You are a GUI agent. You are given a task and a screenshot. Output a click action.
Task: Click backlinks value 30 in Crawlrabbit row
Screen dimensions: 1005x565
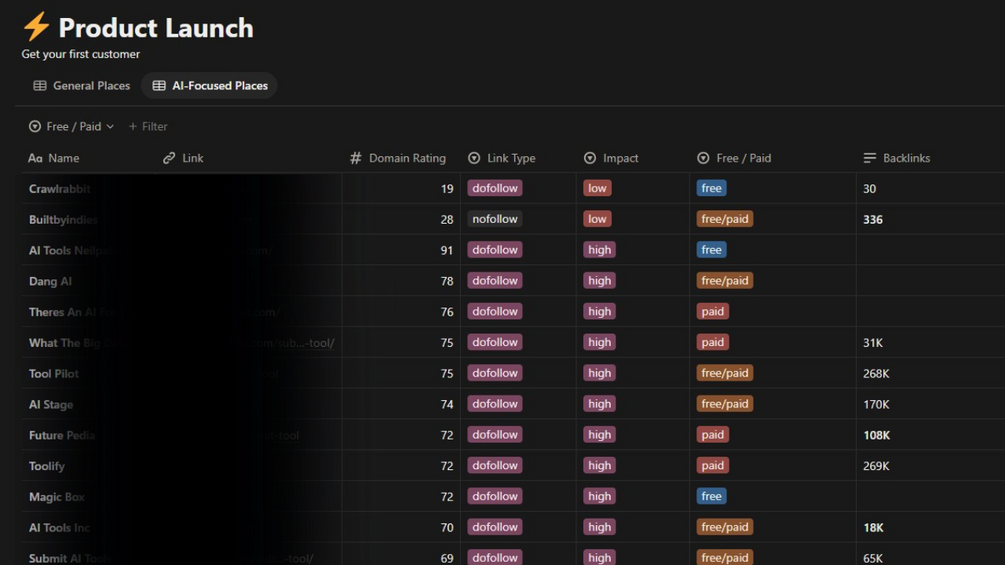(x=870, y=189)
